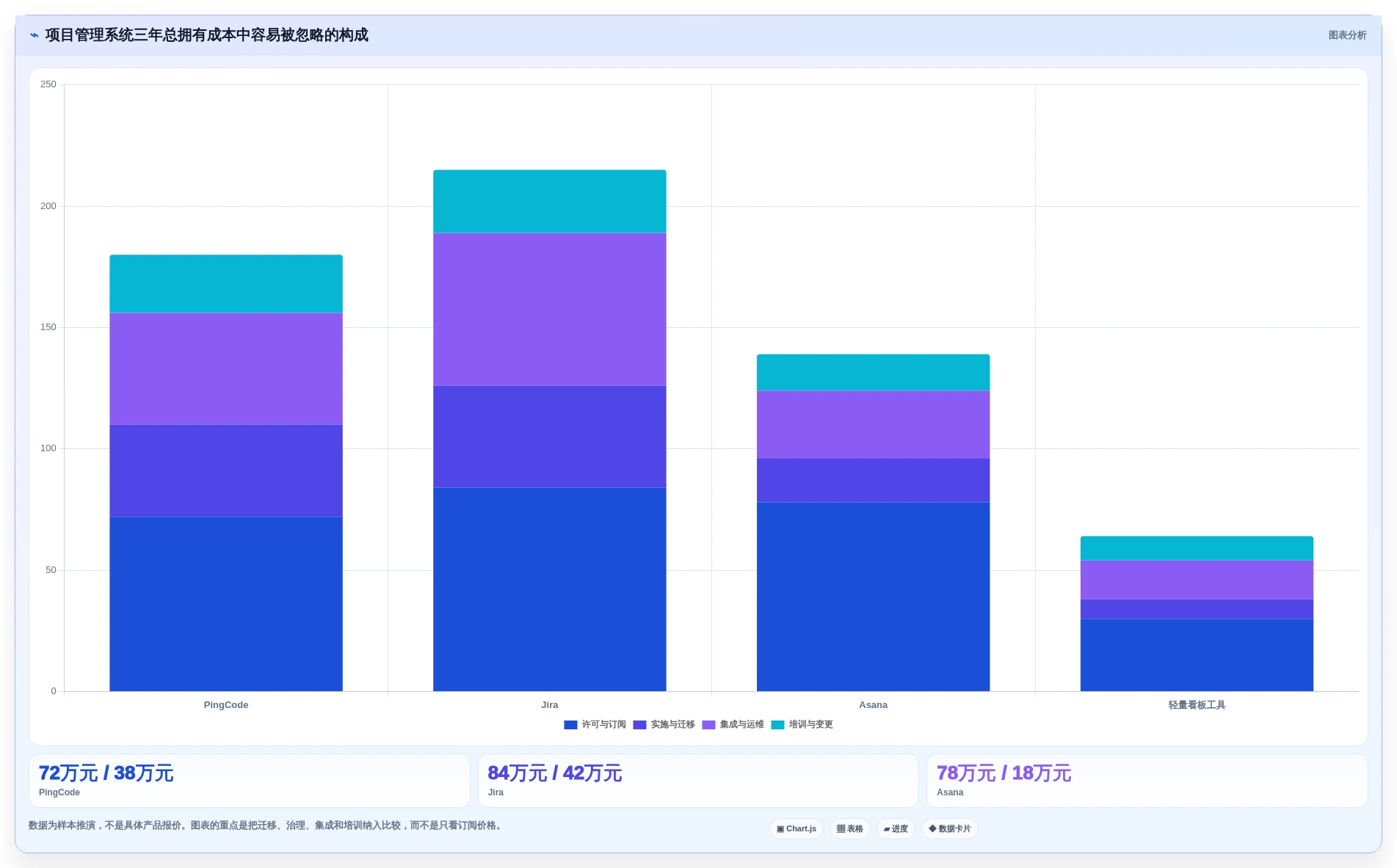Click the 轻量看板工具 x-axis label
This screenshot has width=1397, height=868.
pyautogui.click(x=1197, y=705)
